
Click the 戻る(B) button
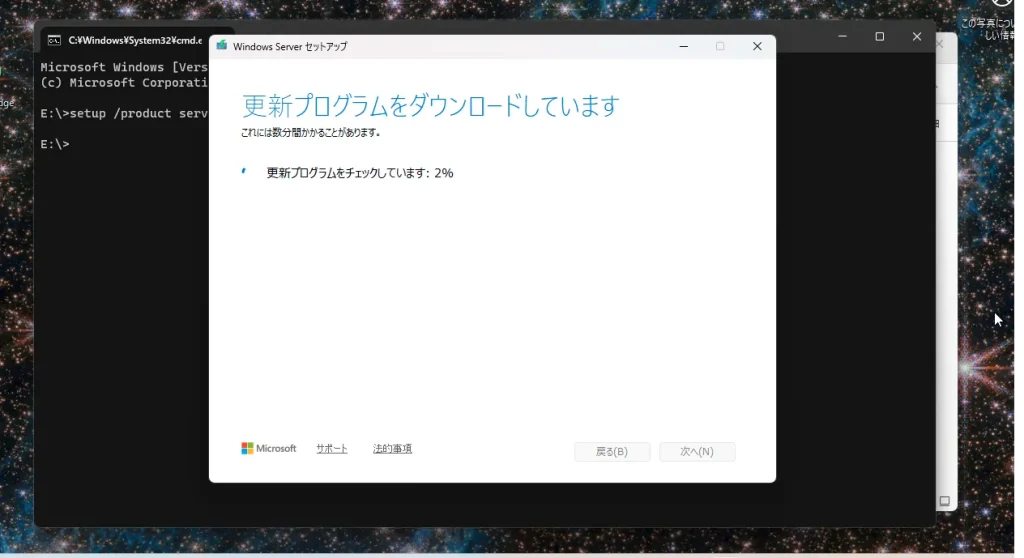click(612, 451)
